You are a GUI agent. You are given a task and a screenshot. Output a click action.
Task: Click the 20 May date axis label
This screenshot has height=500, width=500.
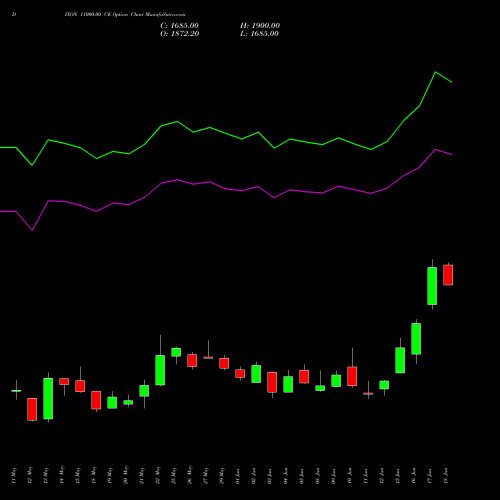pos(126,475)
